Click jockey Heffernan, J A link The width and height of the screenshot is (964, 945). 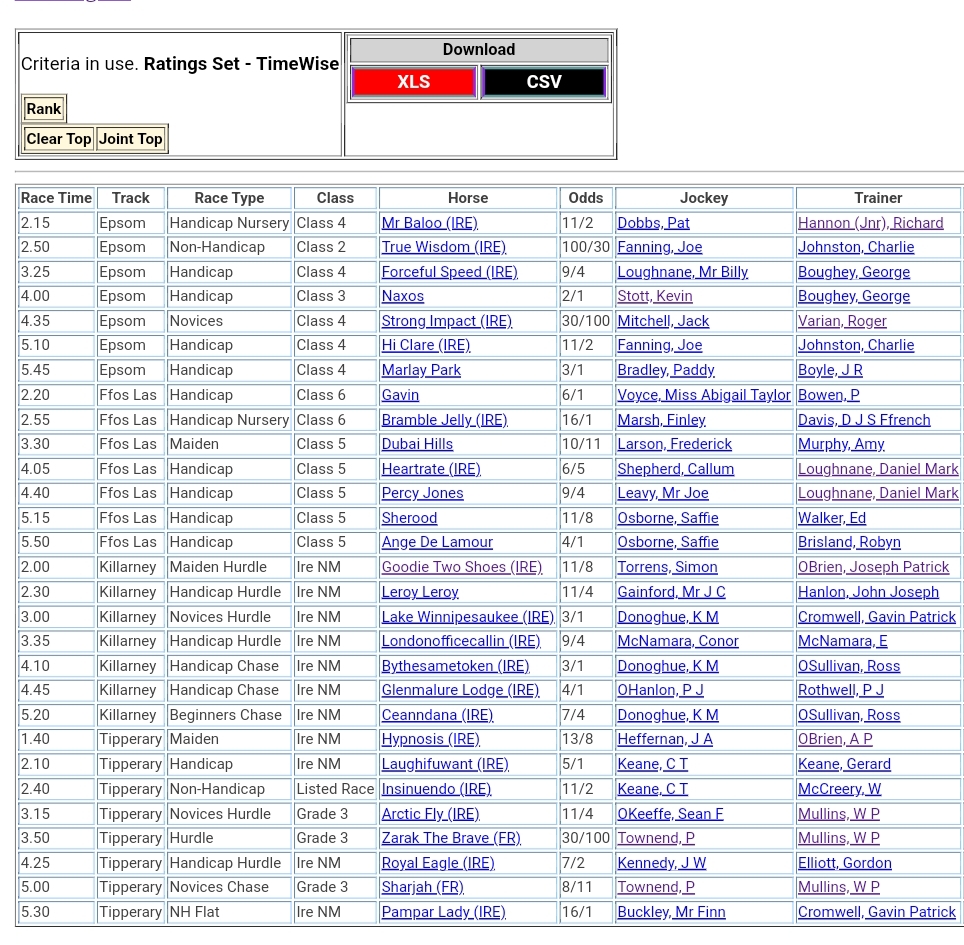click(664, 739)
